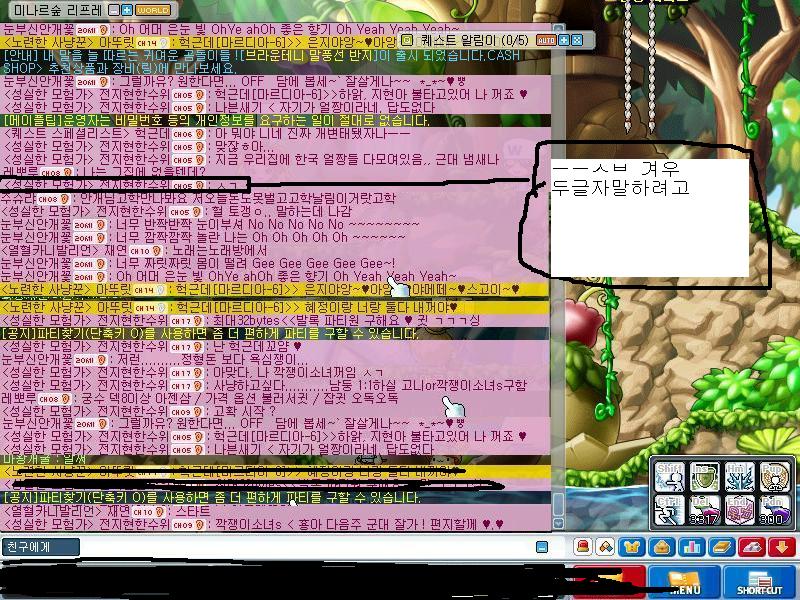Click the chat megaphone item icon
The height and width of the screenshot is (600, 800).
[606, 547]
